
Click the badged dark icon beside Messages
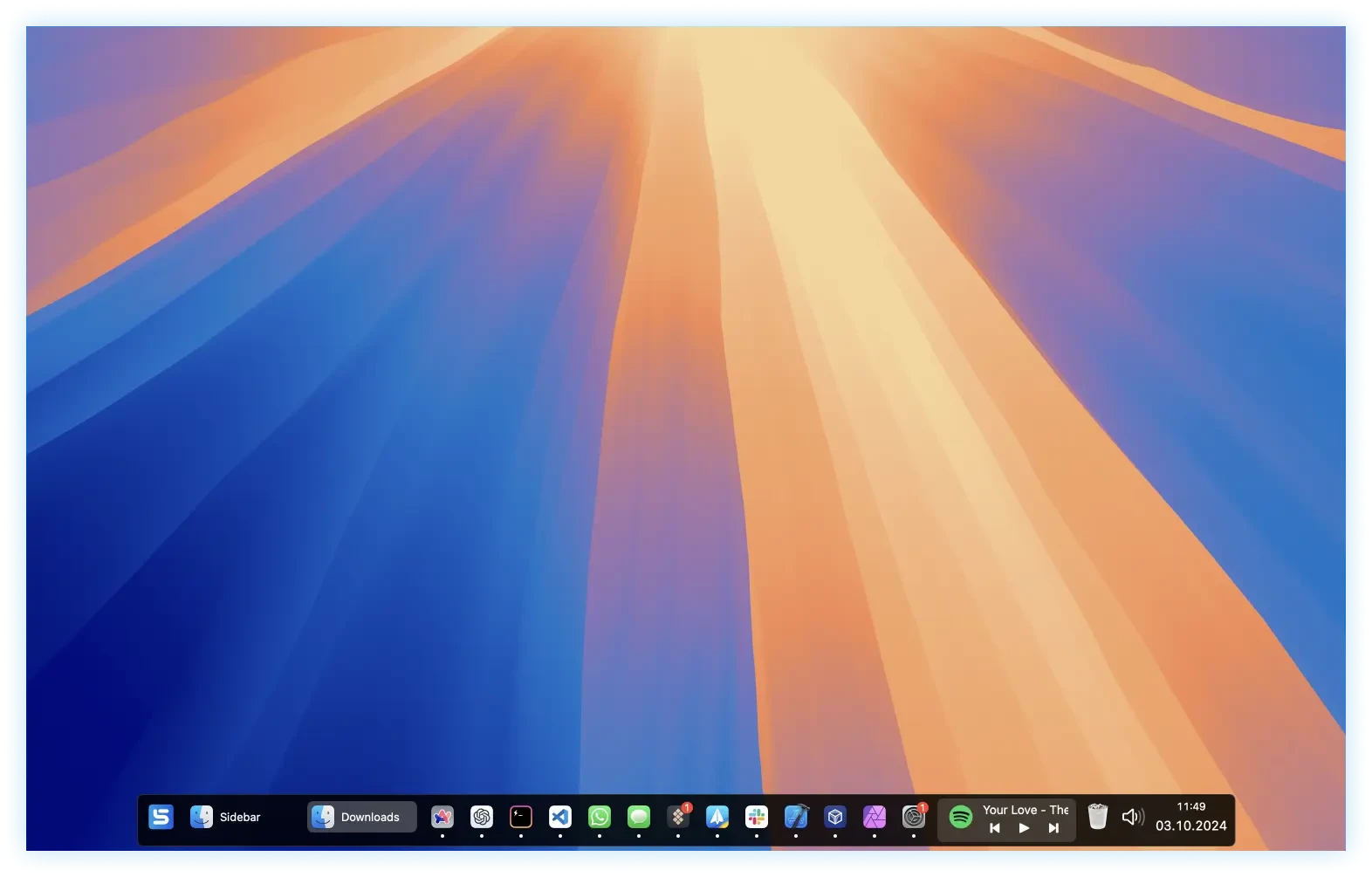(x=678, y=817)
